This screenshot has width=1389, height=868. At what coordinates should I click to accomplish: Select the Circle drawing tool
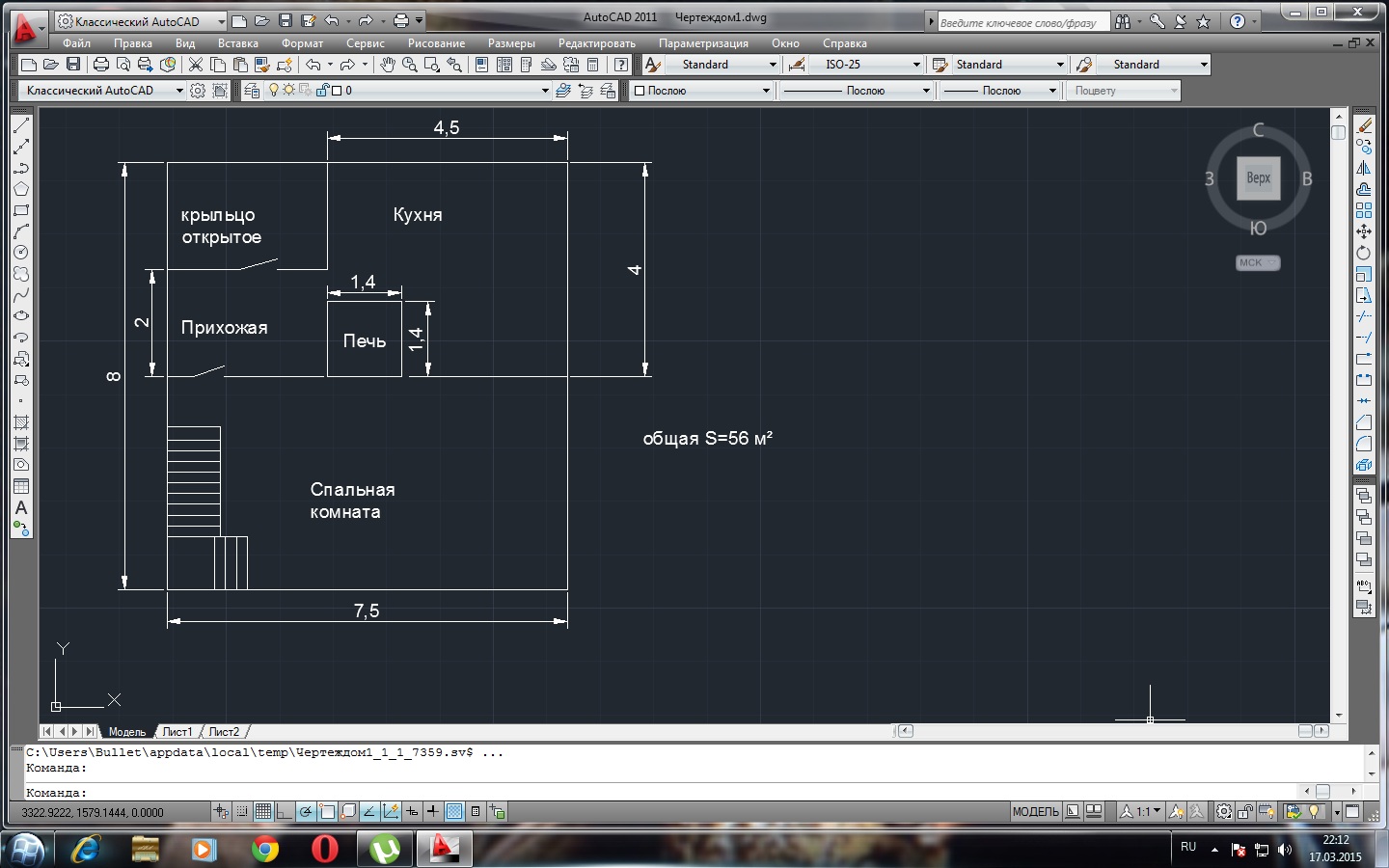pyautogui.click(x=21, y=253)
